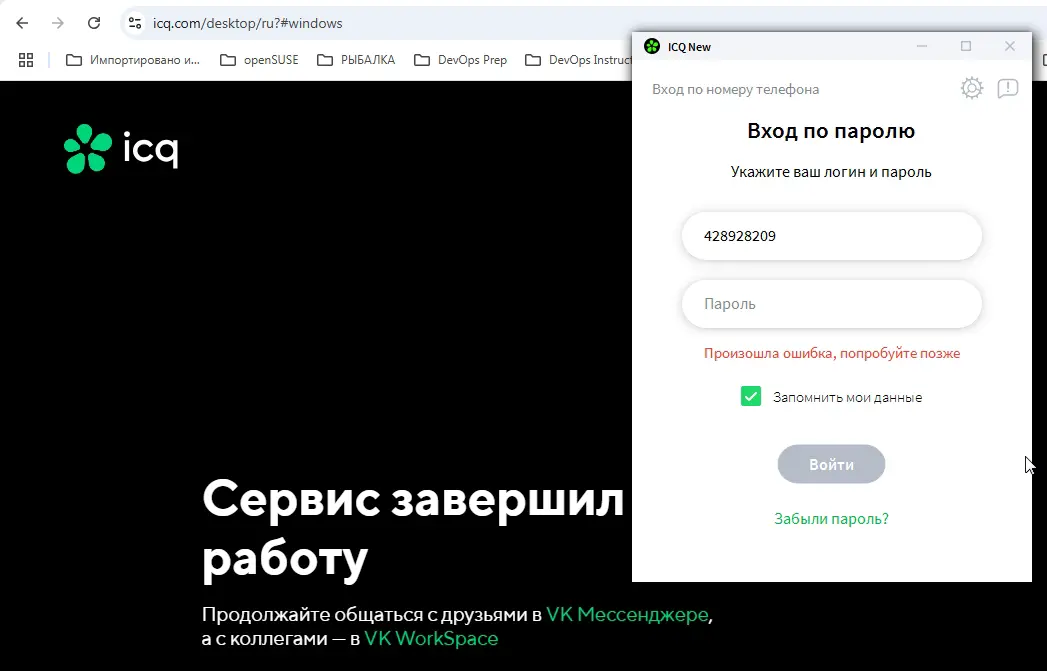Open the openSUSE bookmarks folder
The width and height of the screenshot is (1047, 671).
coord(259,60)
